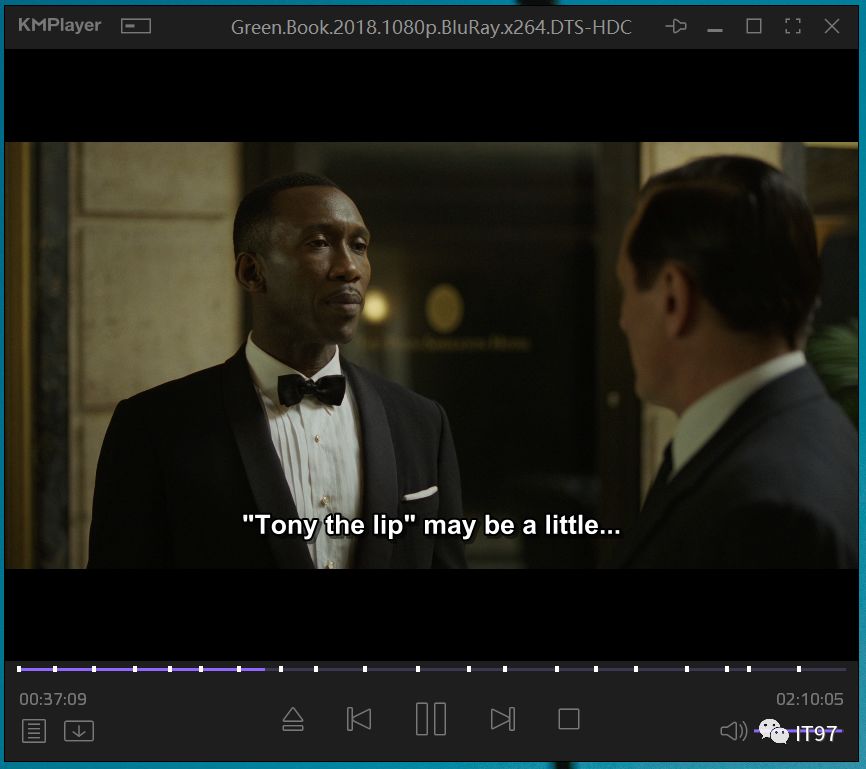Click the eject-style Open File icon
This screenshot has height=769, width=866.
coord(293,719)
